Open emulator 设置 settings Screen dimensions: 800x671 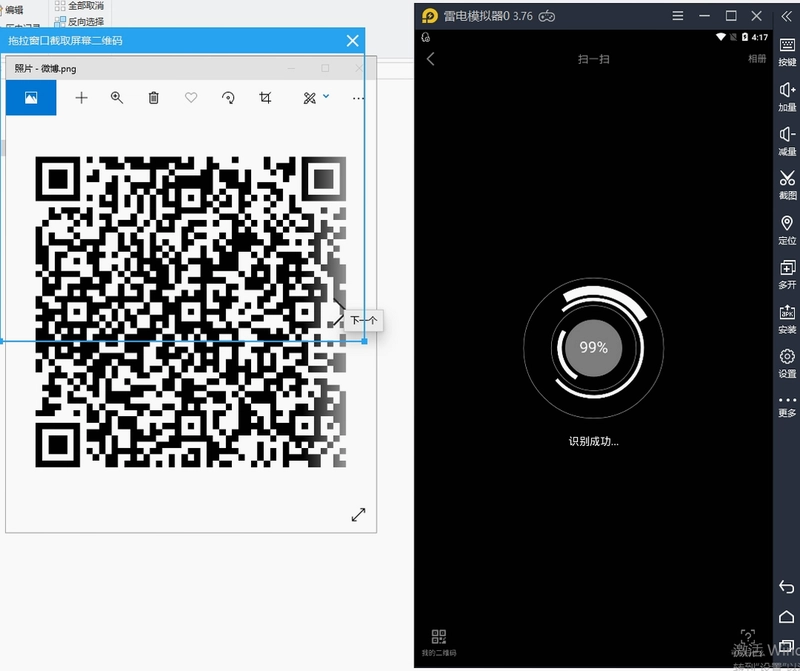click(x=787, y=363)
